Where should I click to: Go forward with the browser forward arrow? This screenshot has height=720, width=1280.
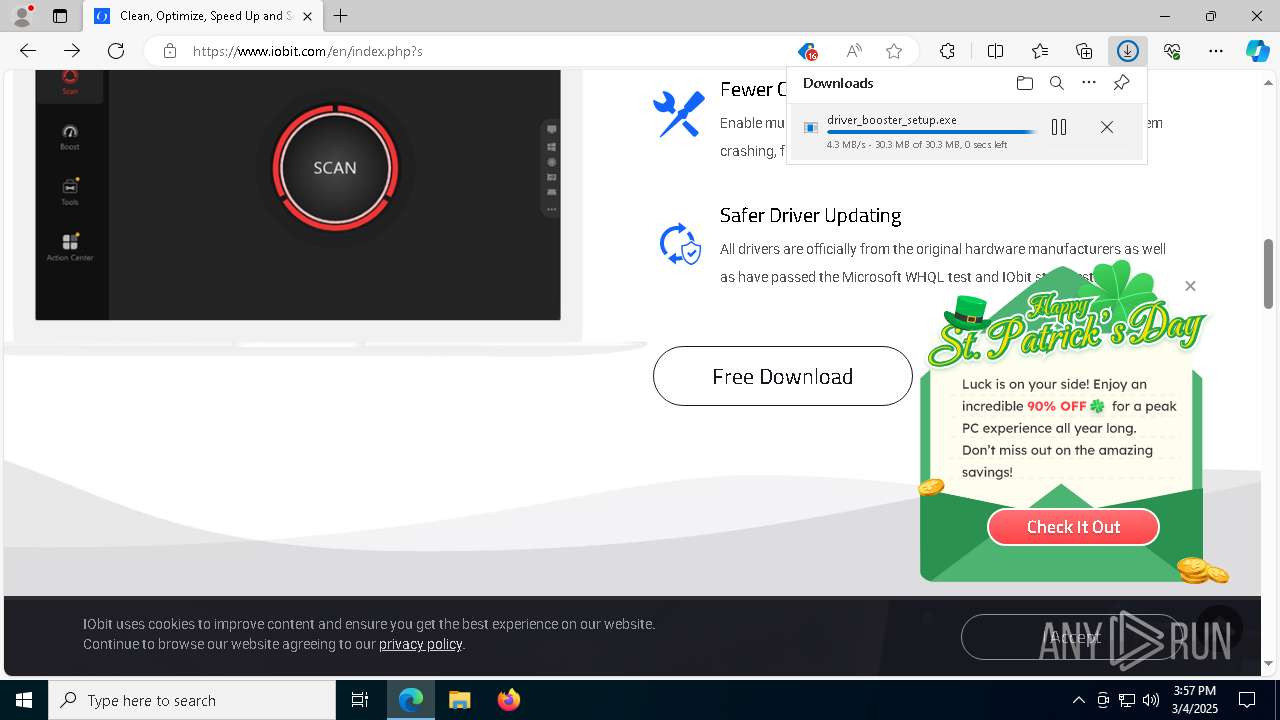click(x=72, y=51)
